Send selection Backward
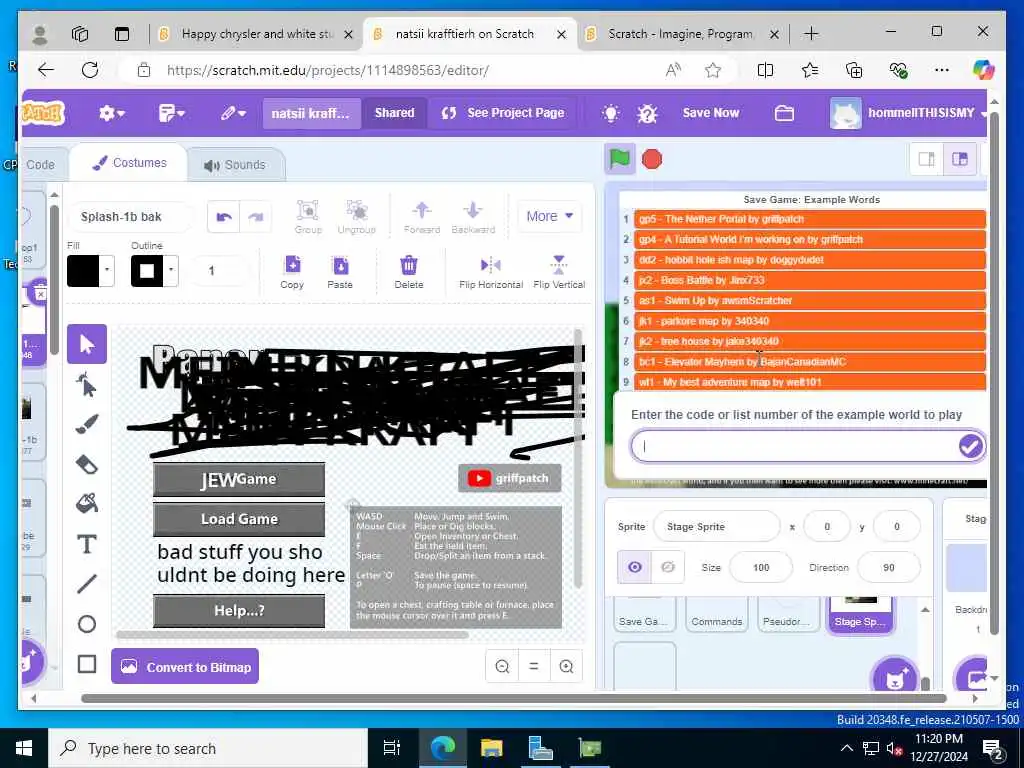Viewport: 1024px width, 768px height. 473,217
